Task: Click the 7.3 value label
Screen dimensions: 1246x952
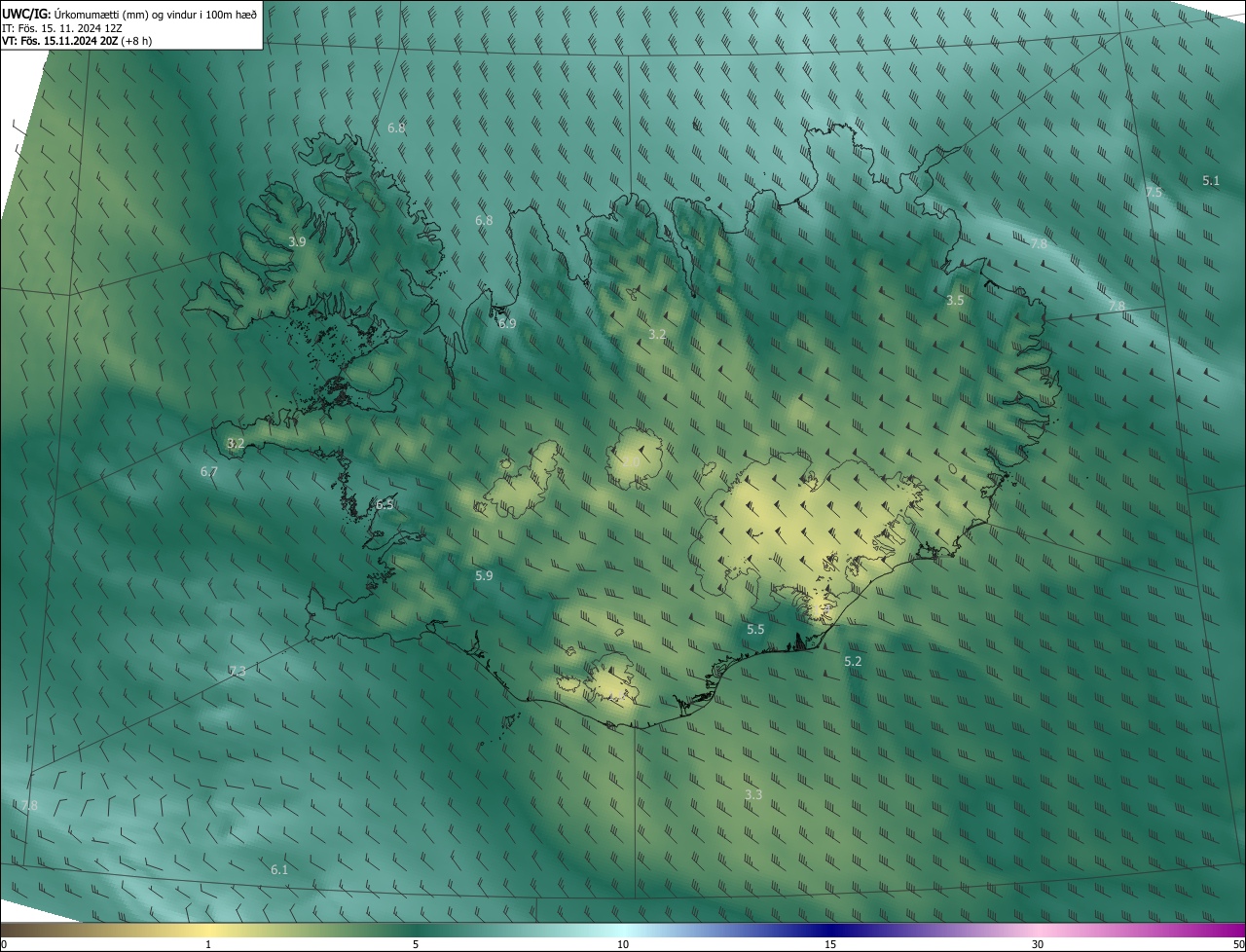Action: (238, 671)
